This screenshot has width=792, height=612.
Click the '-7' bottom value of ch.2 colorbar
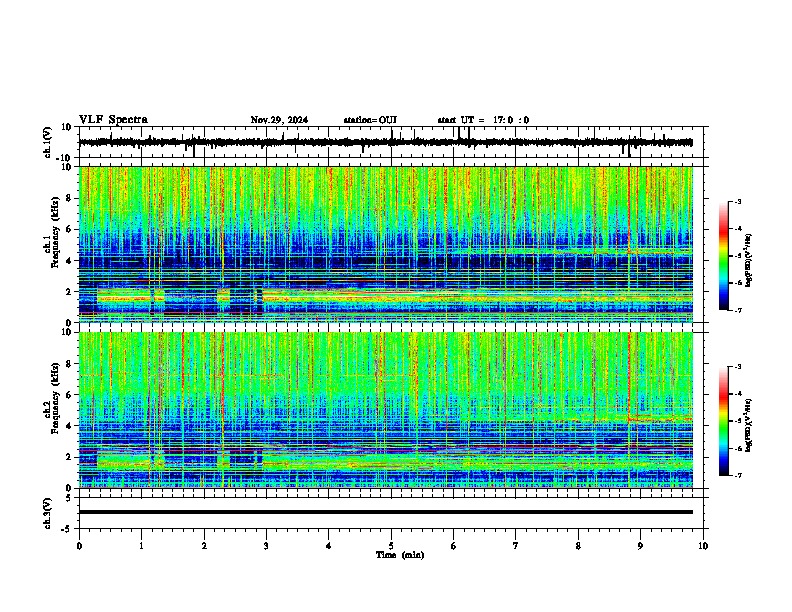[x=737, y=475]
